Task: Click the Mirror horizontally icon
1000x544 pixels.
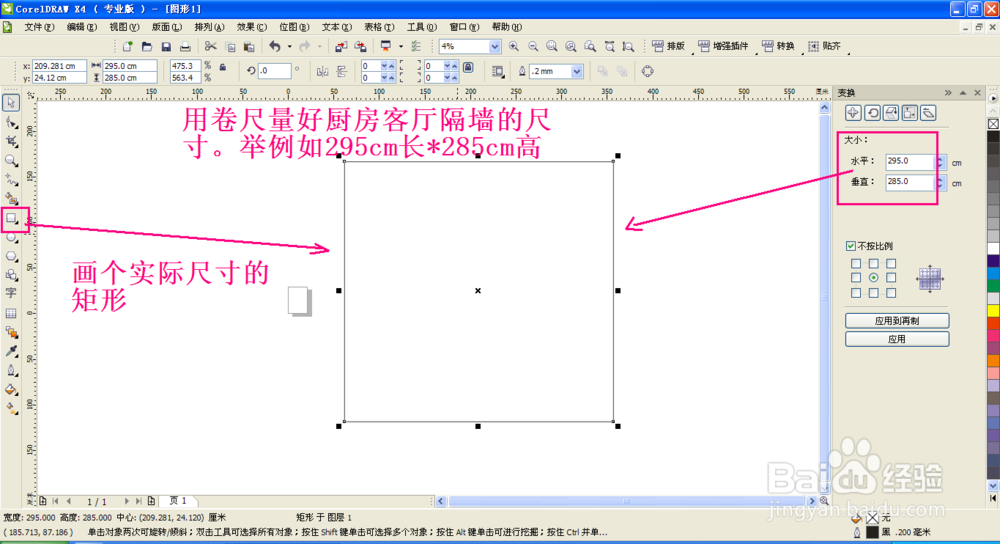Action: pyautogui.click(x=322, y=71)
